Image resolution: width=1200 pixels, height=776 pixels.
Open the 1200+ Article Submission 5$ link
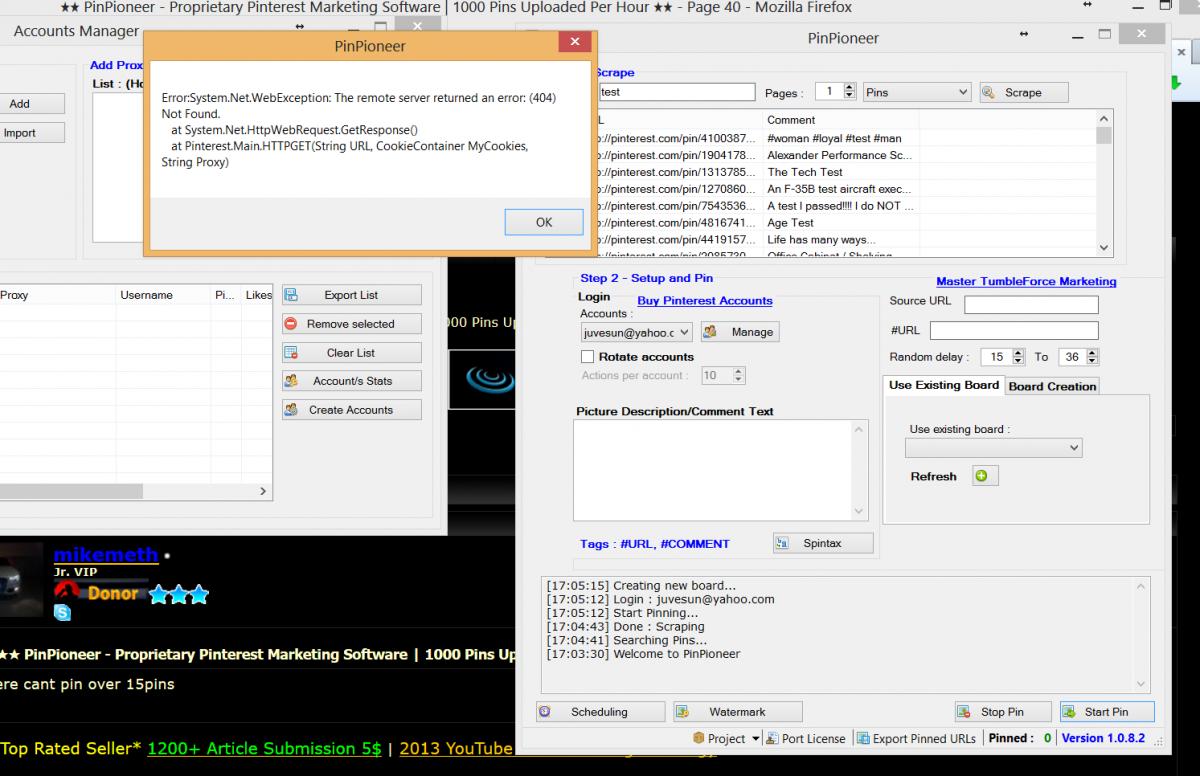(x=264, y=749)
